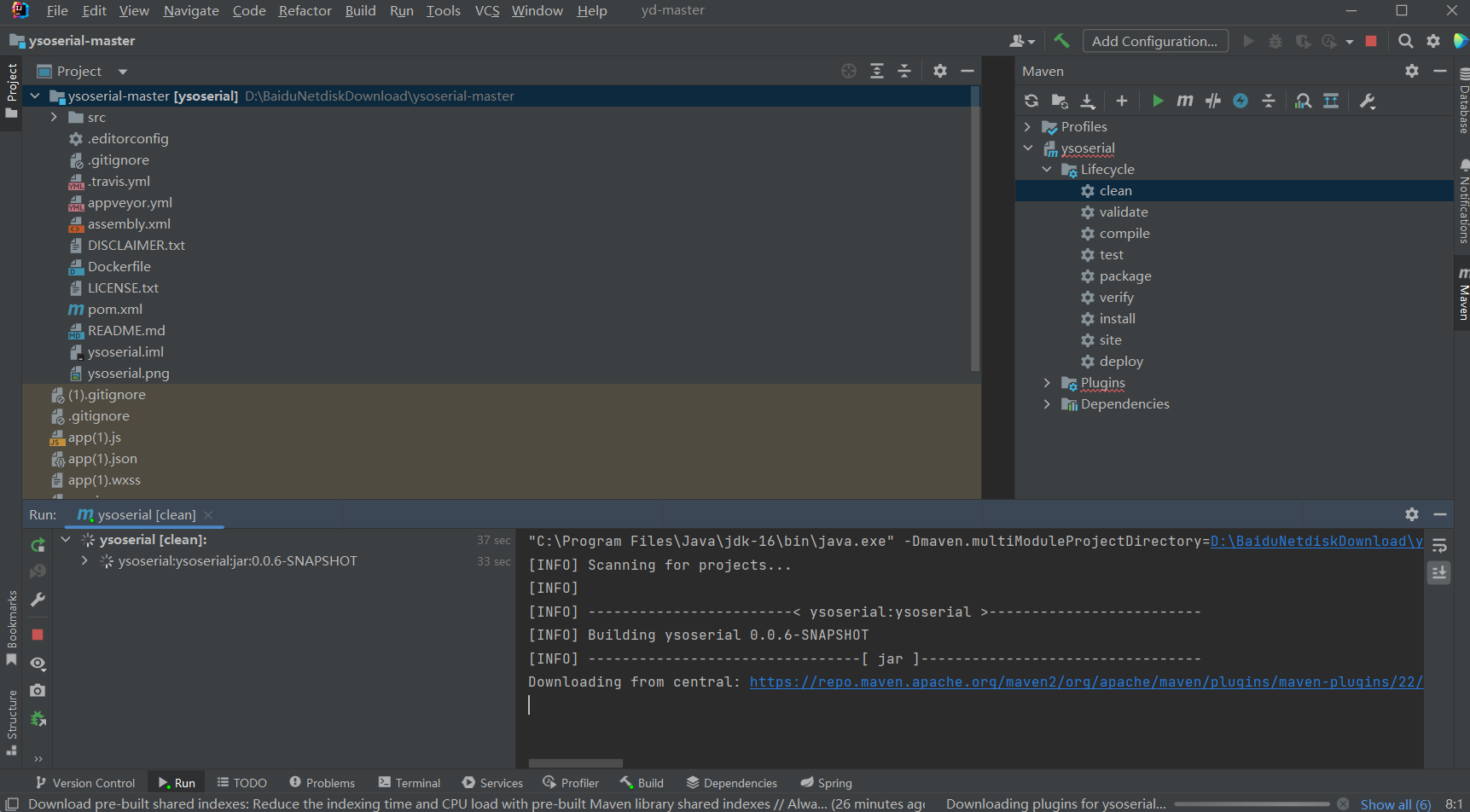This screenshot has height=812, width=1470.
Task: Expand all in Project panel toolbar
Action: (x=877, y=71)
